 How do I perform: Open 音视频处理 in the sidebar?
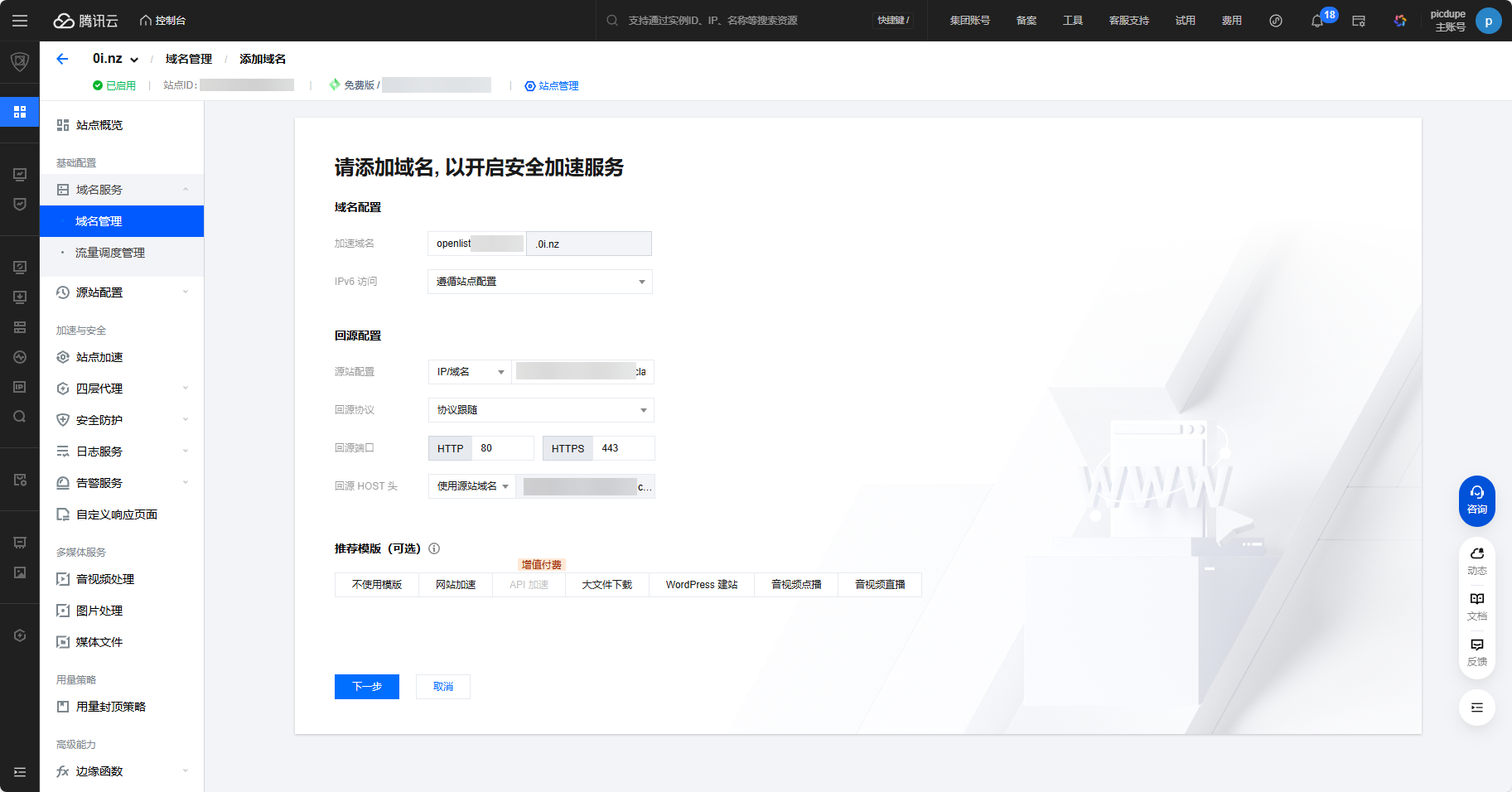tap(122, 579)
